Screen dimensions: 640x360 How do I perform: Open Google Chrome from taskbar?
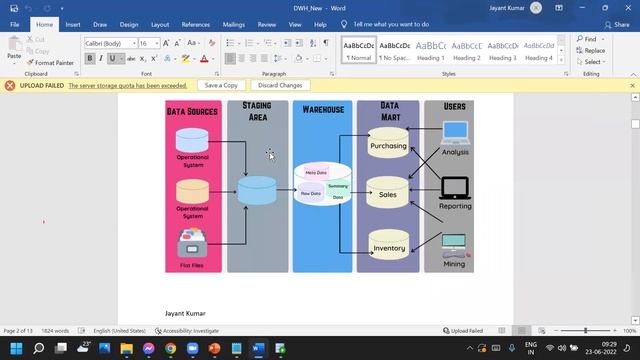pyautogui.click(x=171, y=349)
